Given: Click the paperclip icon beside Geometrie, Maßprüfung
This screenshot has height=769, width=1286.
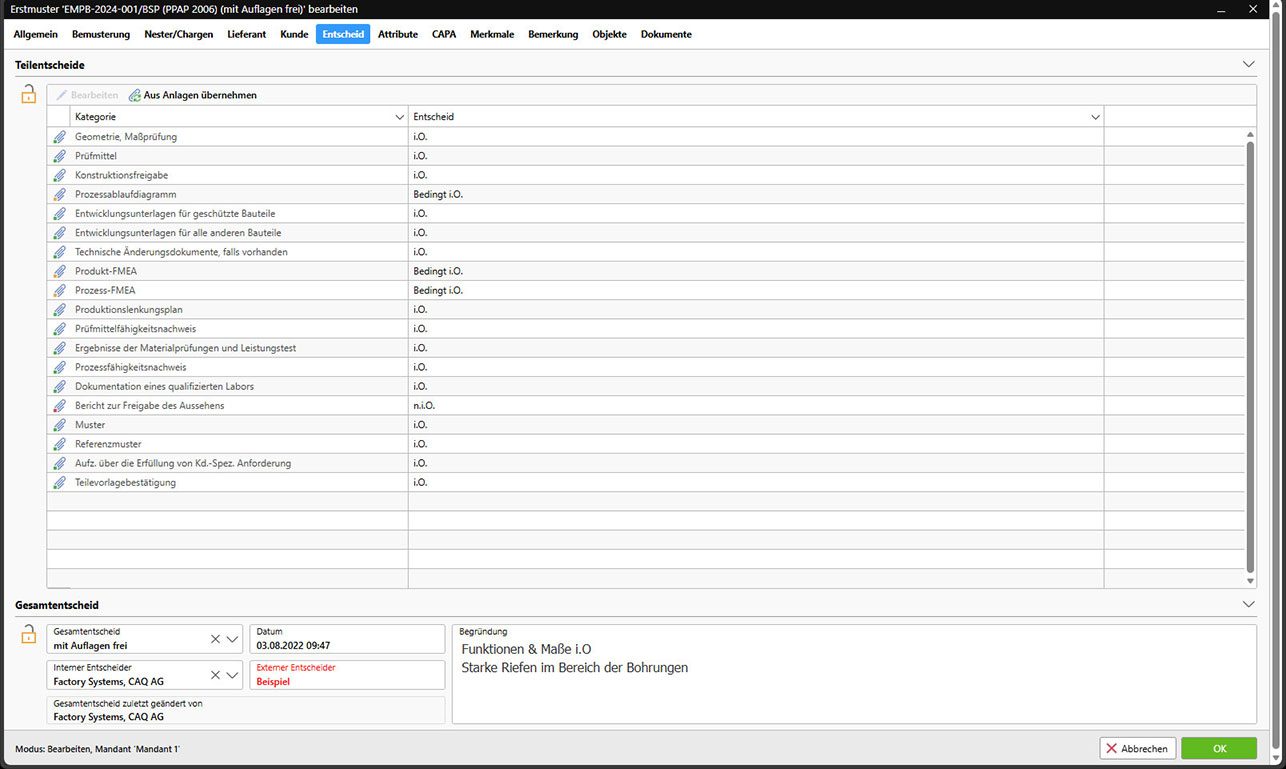Looking at the screenshot, I should 59,137.
